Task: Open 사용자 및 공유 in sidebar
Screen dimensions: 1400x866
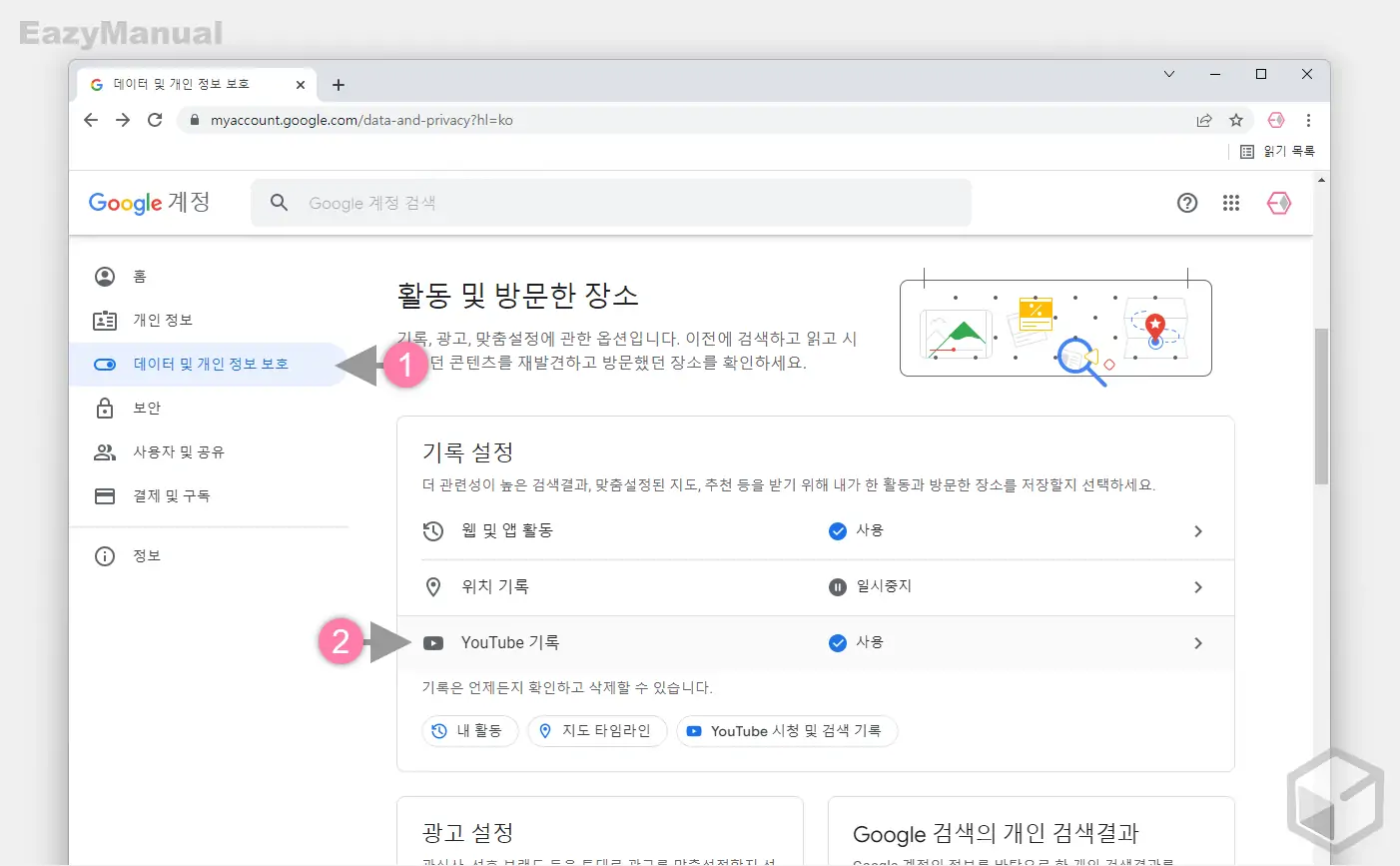Action: point(207,452)
